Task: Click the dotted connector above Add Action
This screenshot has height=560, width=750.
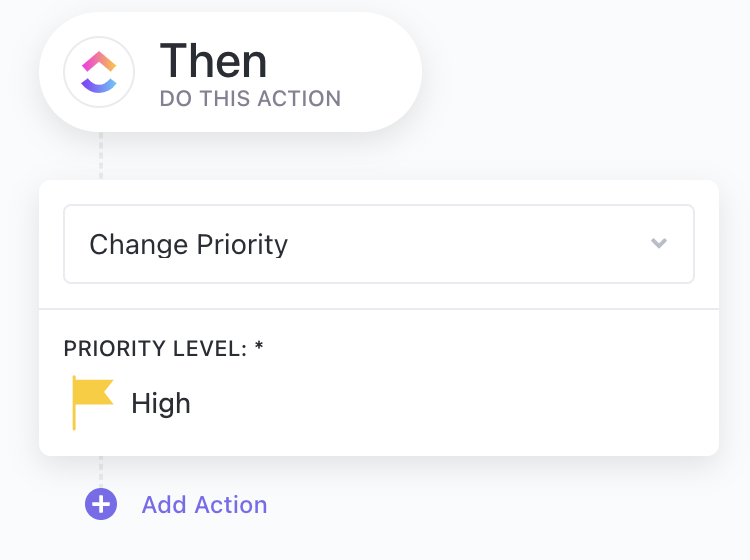Action: (x=101, y=472)
